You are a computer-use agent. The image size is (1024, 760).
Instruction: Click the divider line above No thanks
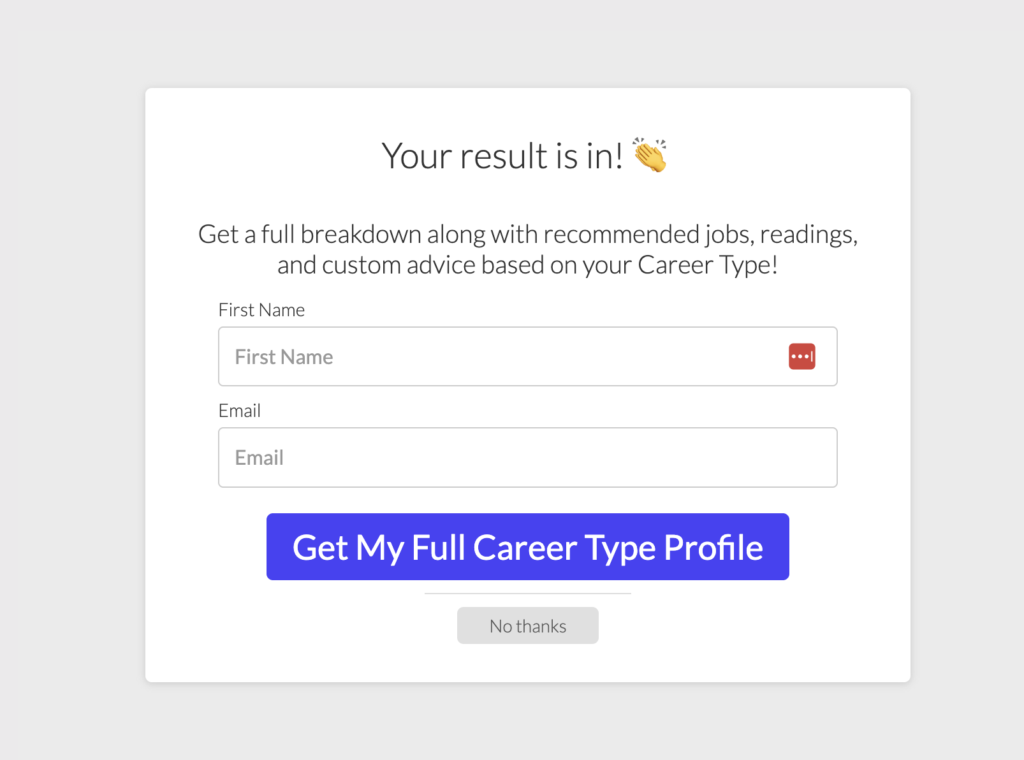click(x=527, y=594)
